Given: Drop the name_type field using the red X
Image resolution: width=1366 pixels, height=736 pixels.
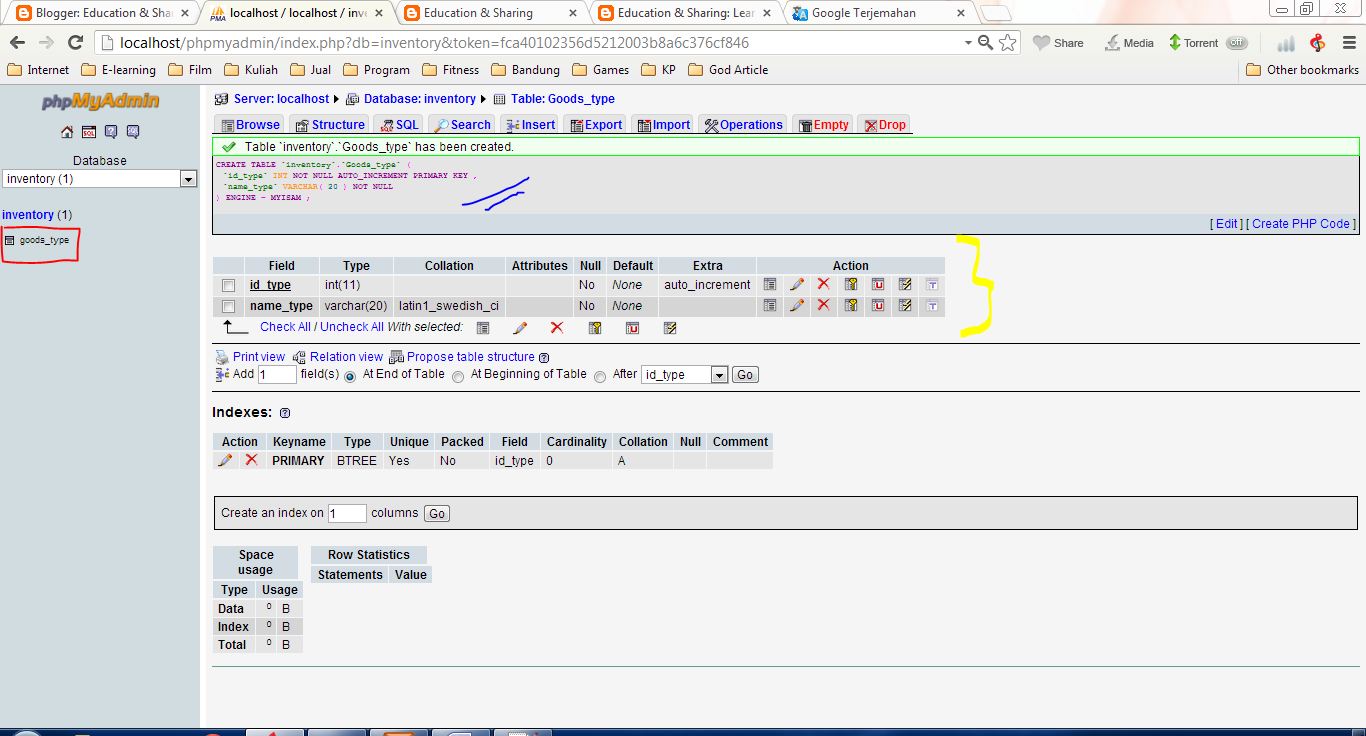Looking at the screenshot, I should click(x=823, y=306).
